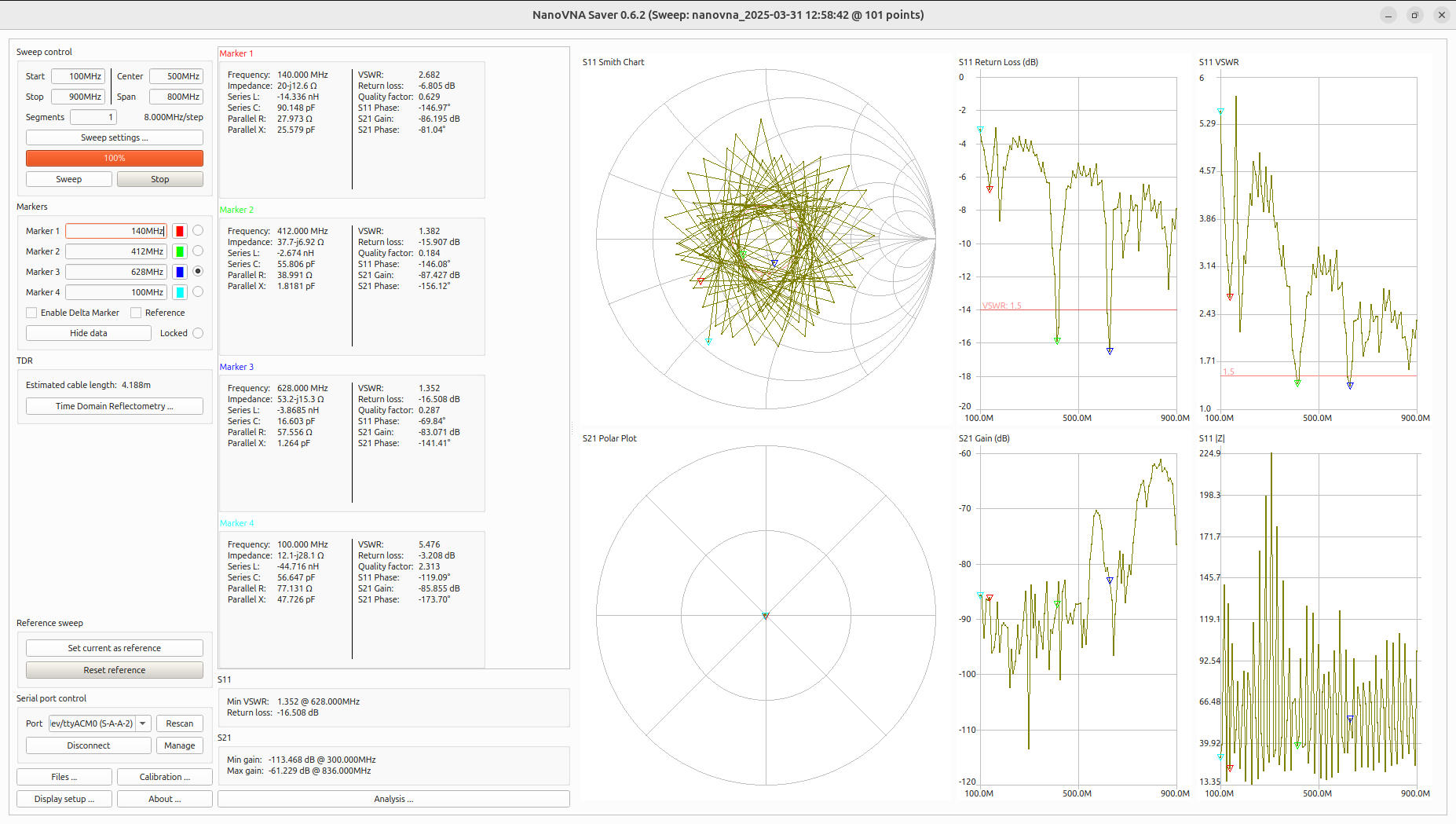Viewport: 1456px width, 824px height.
Task: Click the Marker 1 heading label
Action: [x=236, y=53]
